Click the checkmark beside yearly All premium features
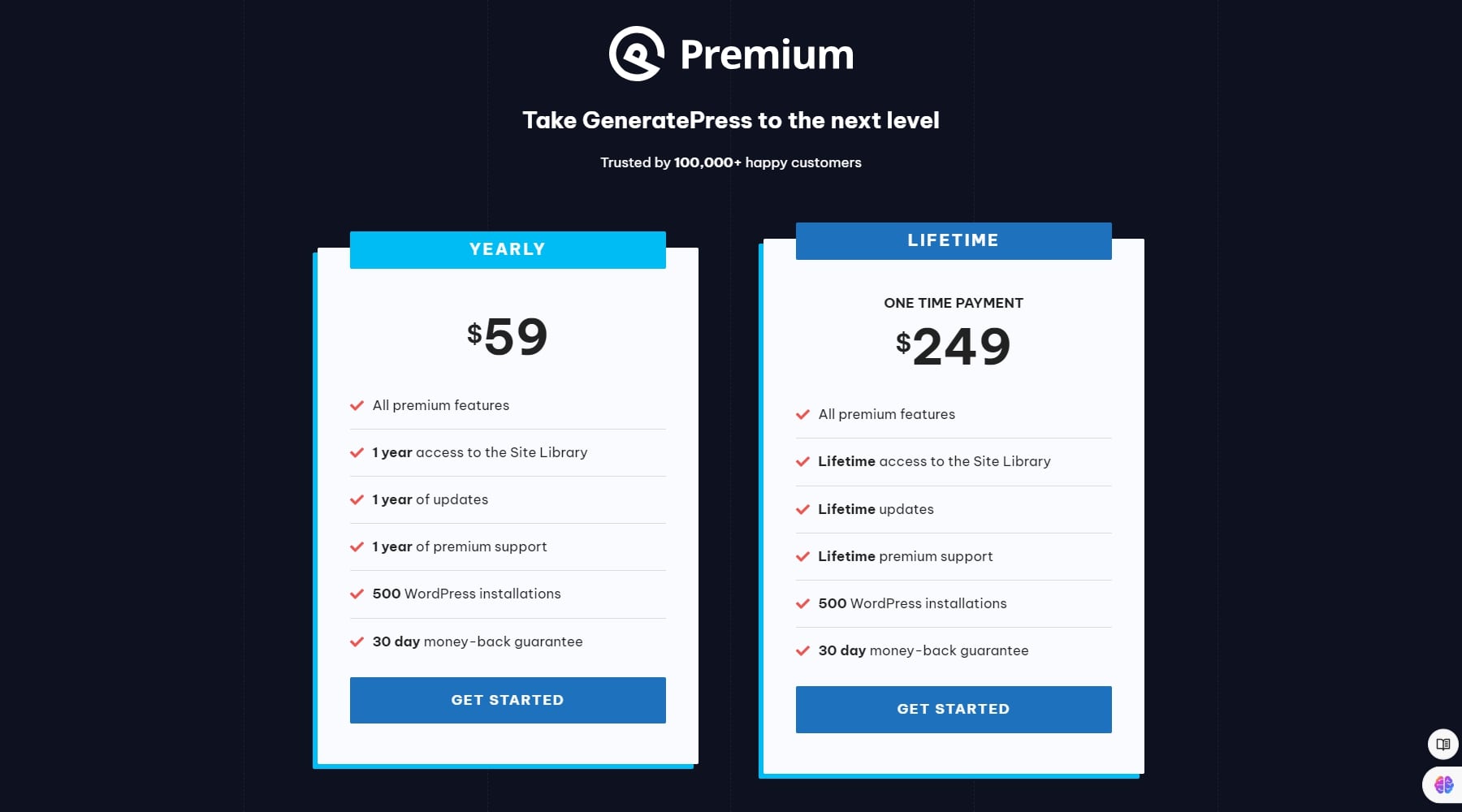 [x=356, y=405]
